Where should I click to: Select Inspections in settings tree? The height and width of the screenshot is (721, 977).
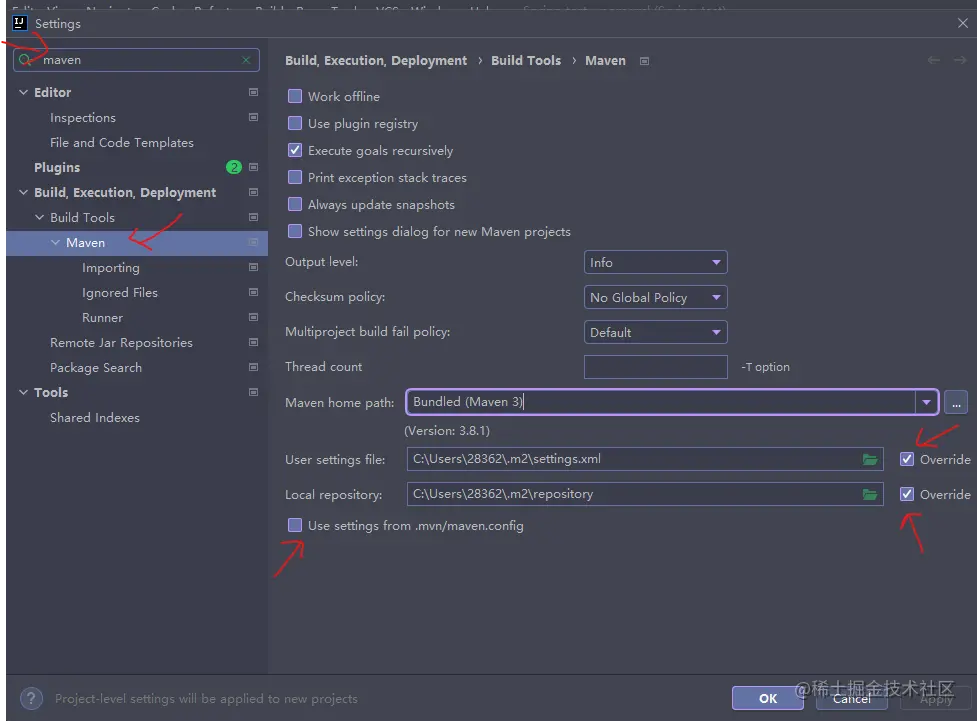tap(83, 118)
